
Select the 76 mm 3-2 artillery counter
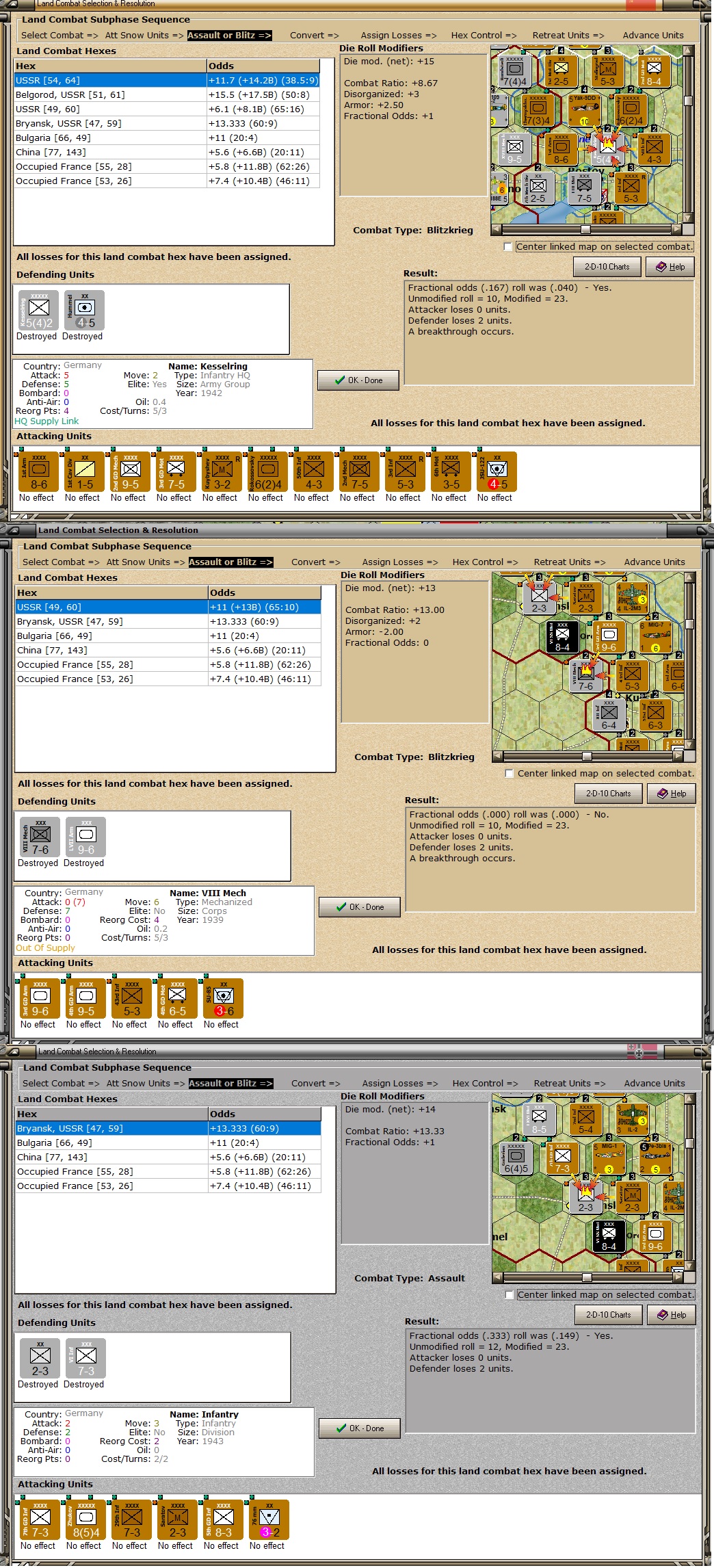point(269,1519)
